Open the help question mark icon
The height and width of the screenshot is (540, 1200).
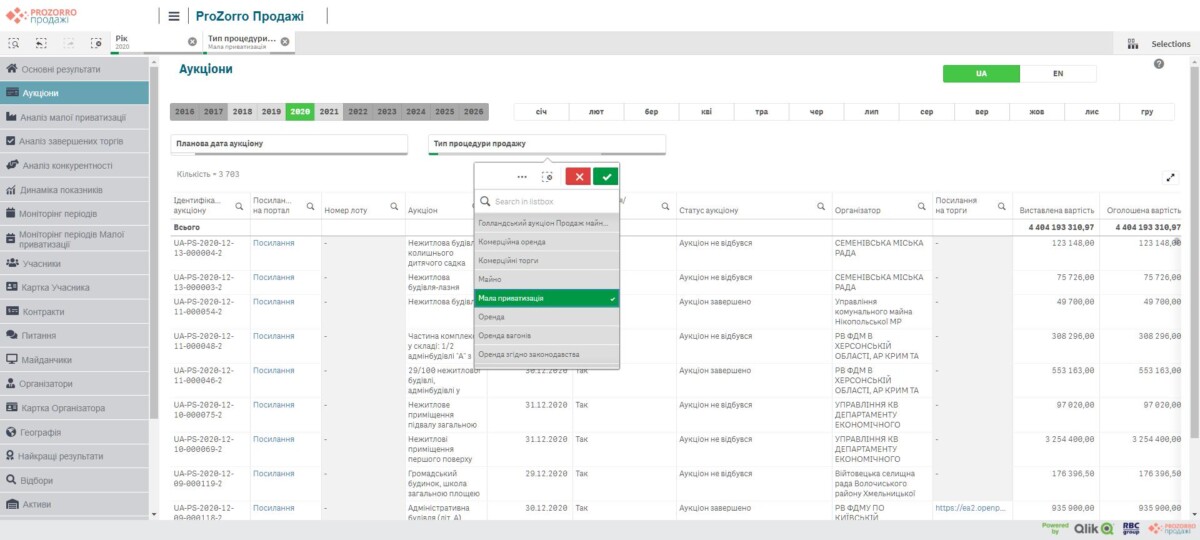click(1159, 64)
